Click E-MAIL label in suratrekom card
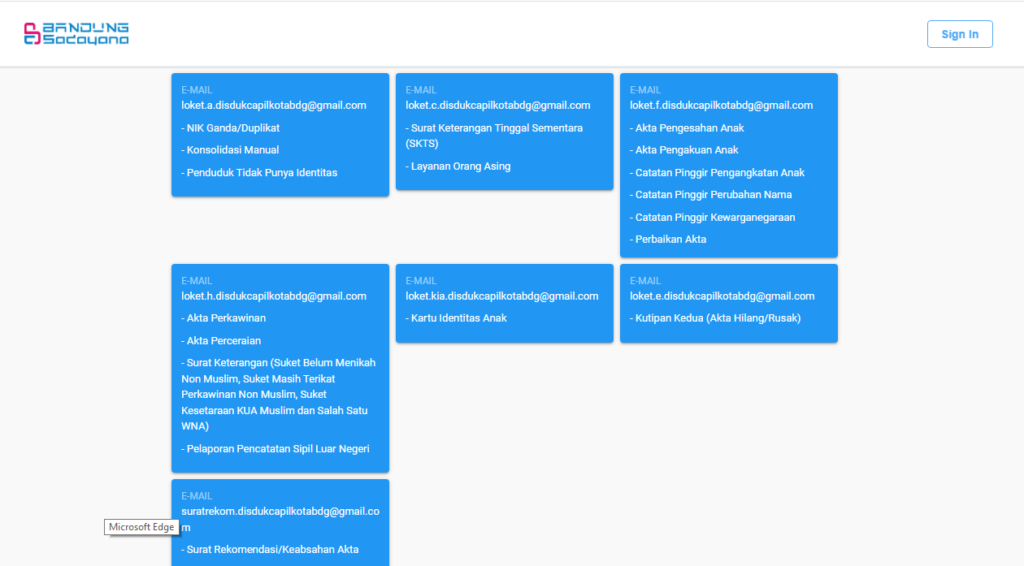 [x=197, y=496]
